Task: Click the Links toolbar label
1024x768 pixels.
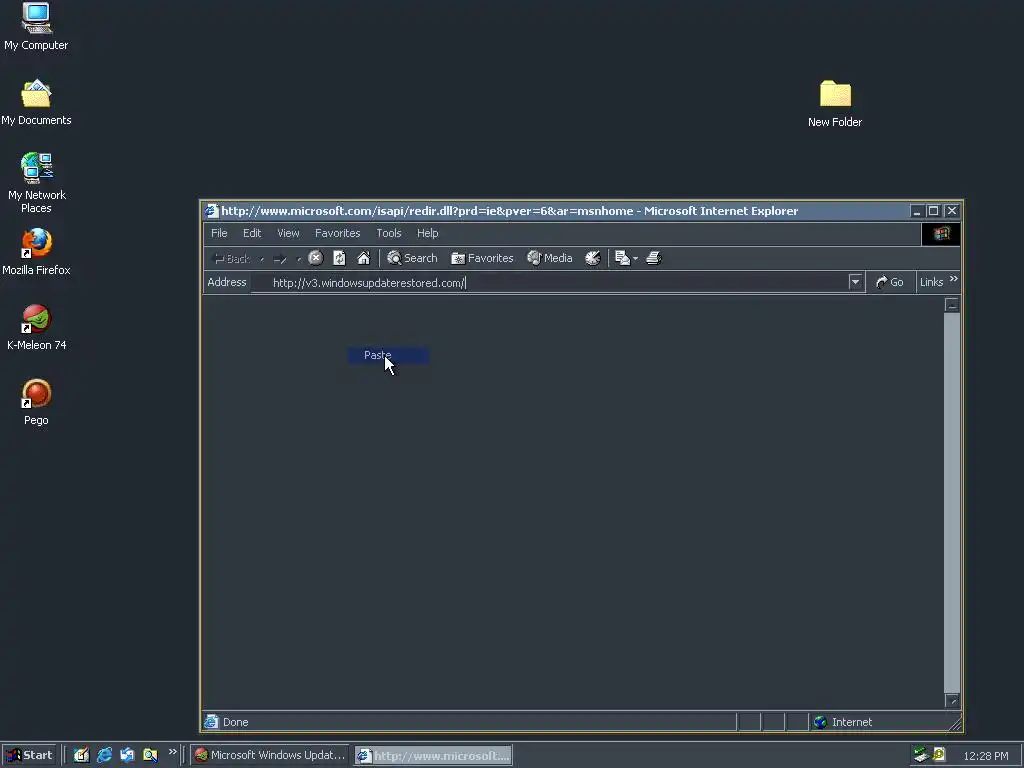Action: pos(931,282)
